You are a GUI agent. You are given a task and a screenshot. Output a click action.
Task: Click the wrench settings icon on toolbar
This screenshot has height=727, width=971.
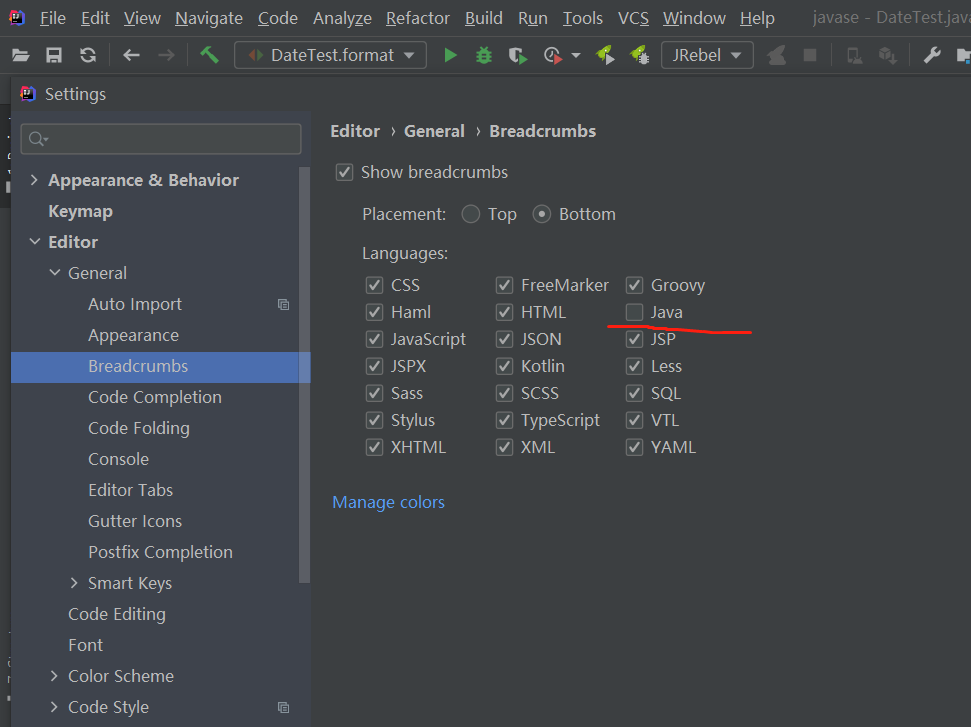[x=932, y=55]
